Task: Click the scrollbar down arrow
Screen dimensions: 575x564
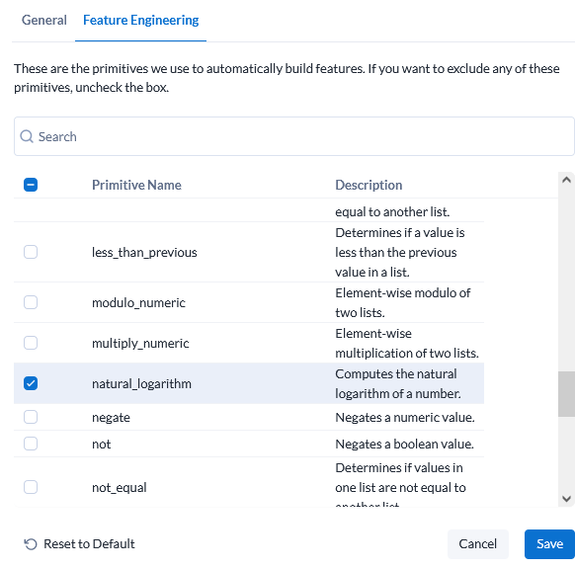Action: pyautogui.click(x=566, y=499)
